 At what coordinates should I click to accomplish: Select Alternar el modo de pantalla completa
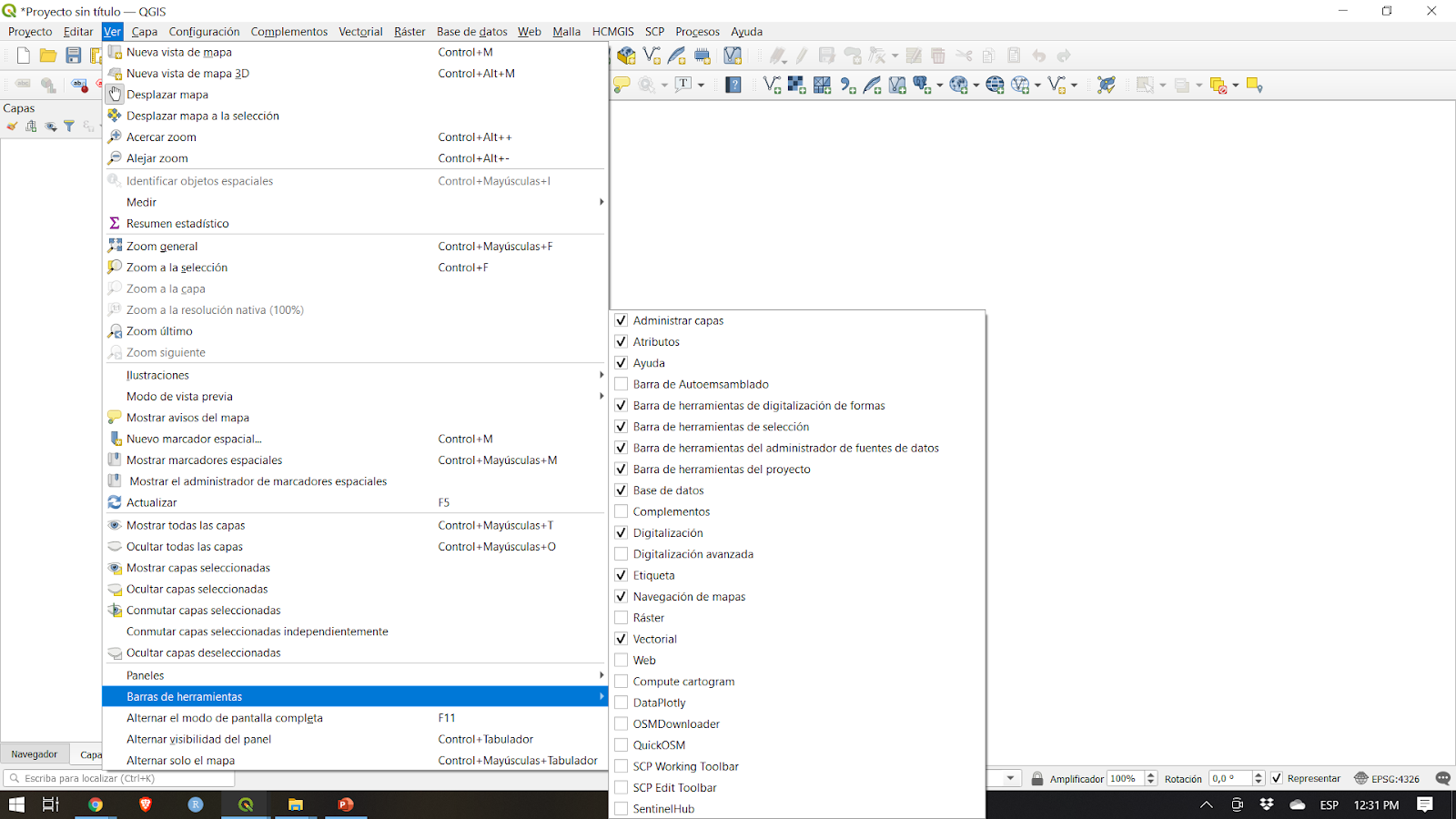(355, 718)
